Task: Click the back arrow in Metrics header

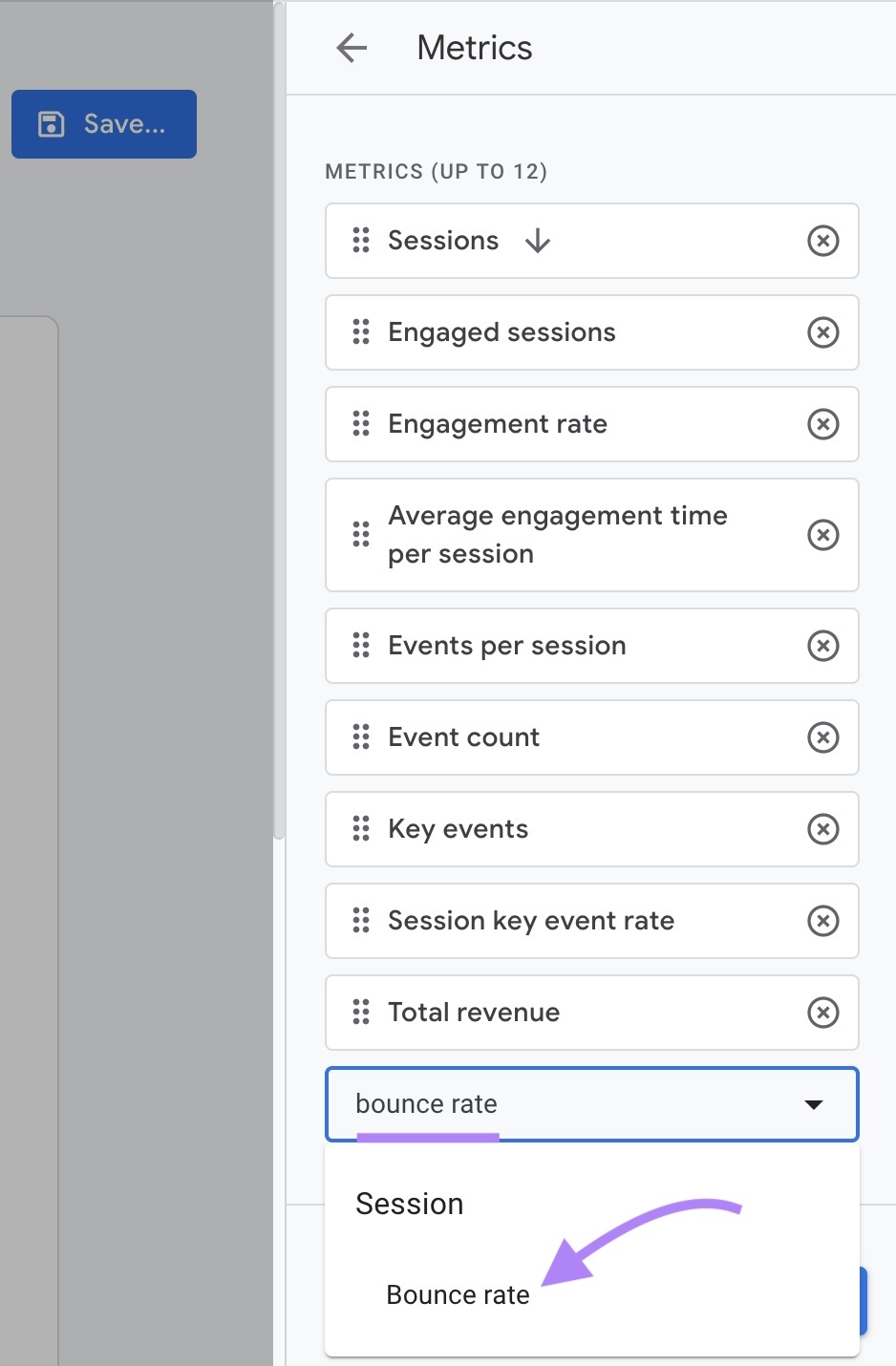Action: (x=351, y=48)
